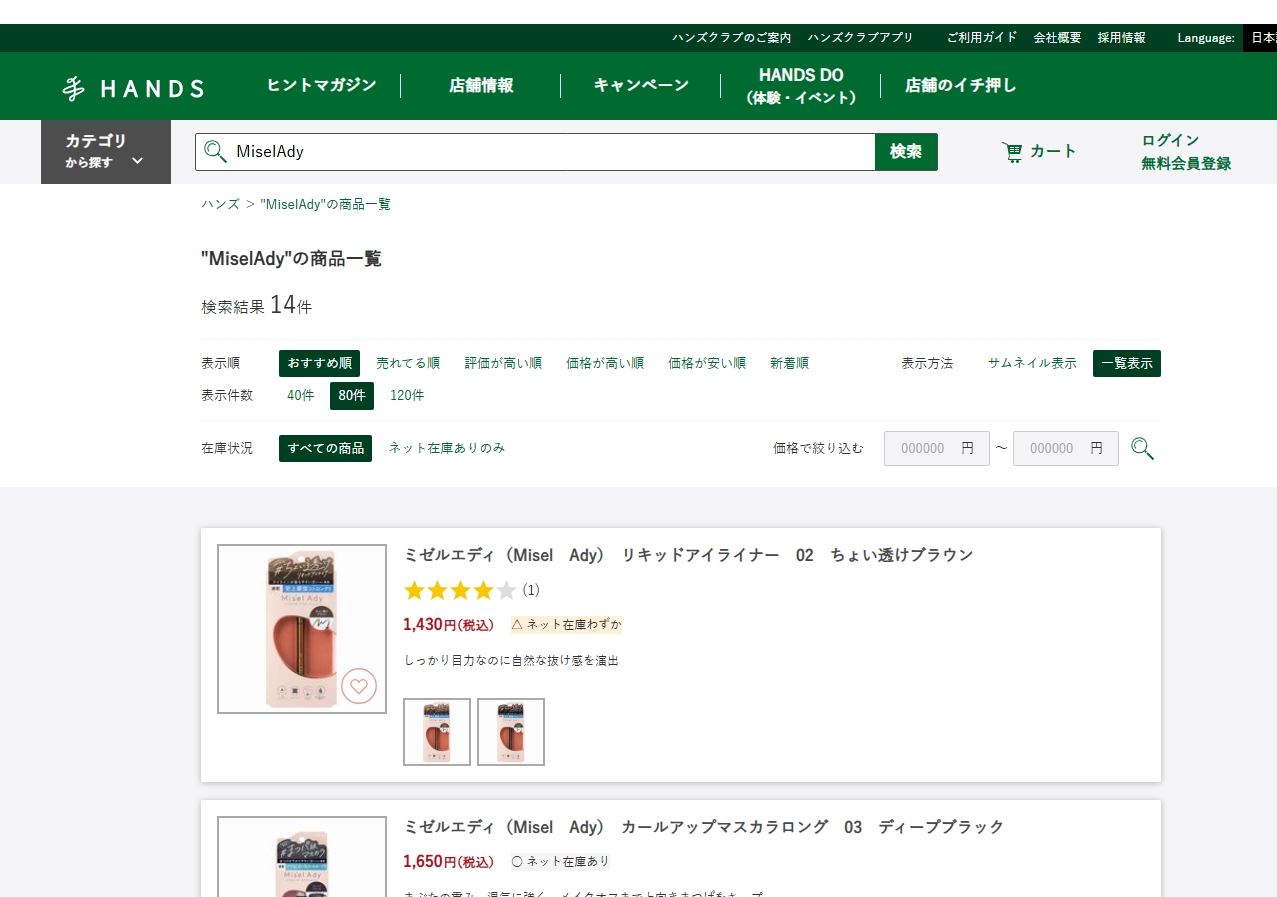
Task: Open カールアップマスカラロング 03 ディープブラック title
Action: point(704,827)
